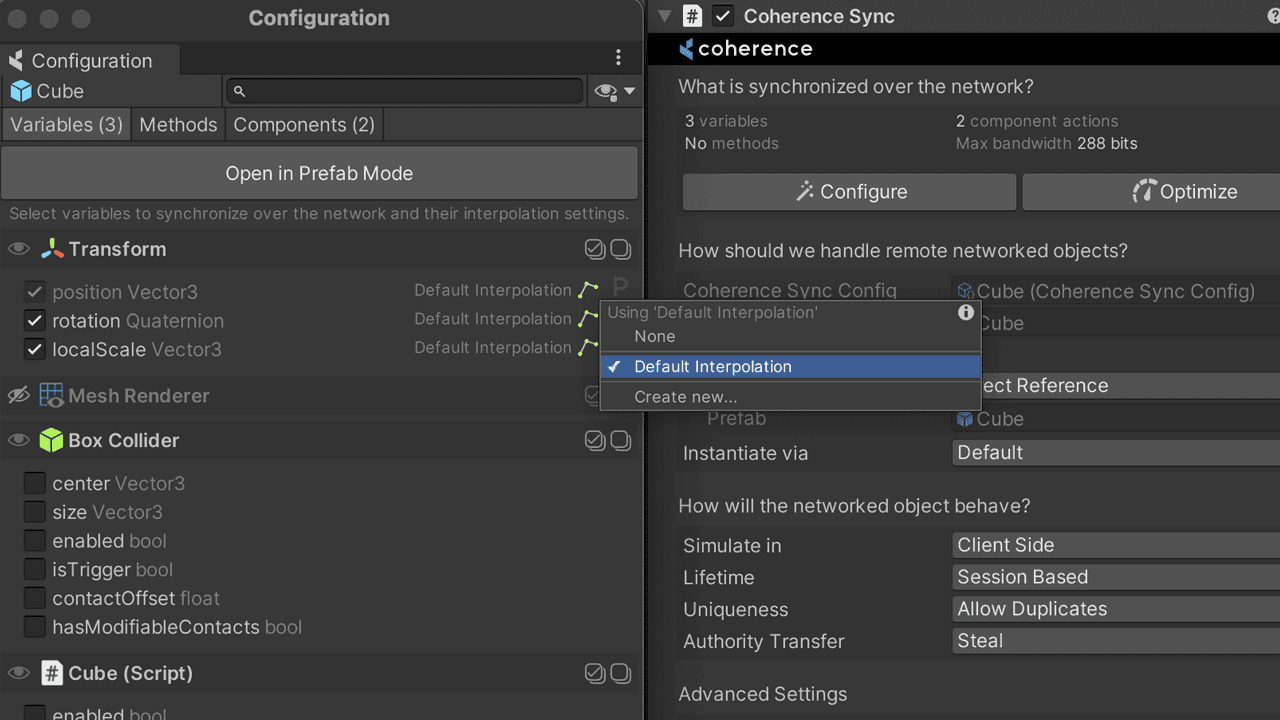
Task: Open the eye visibility filter dropdown
Action: (x=615, y=91)
